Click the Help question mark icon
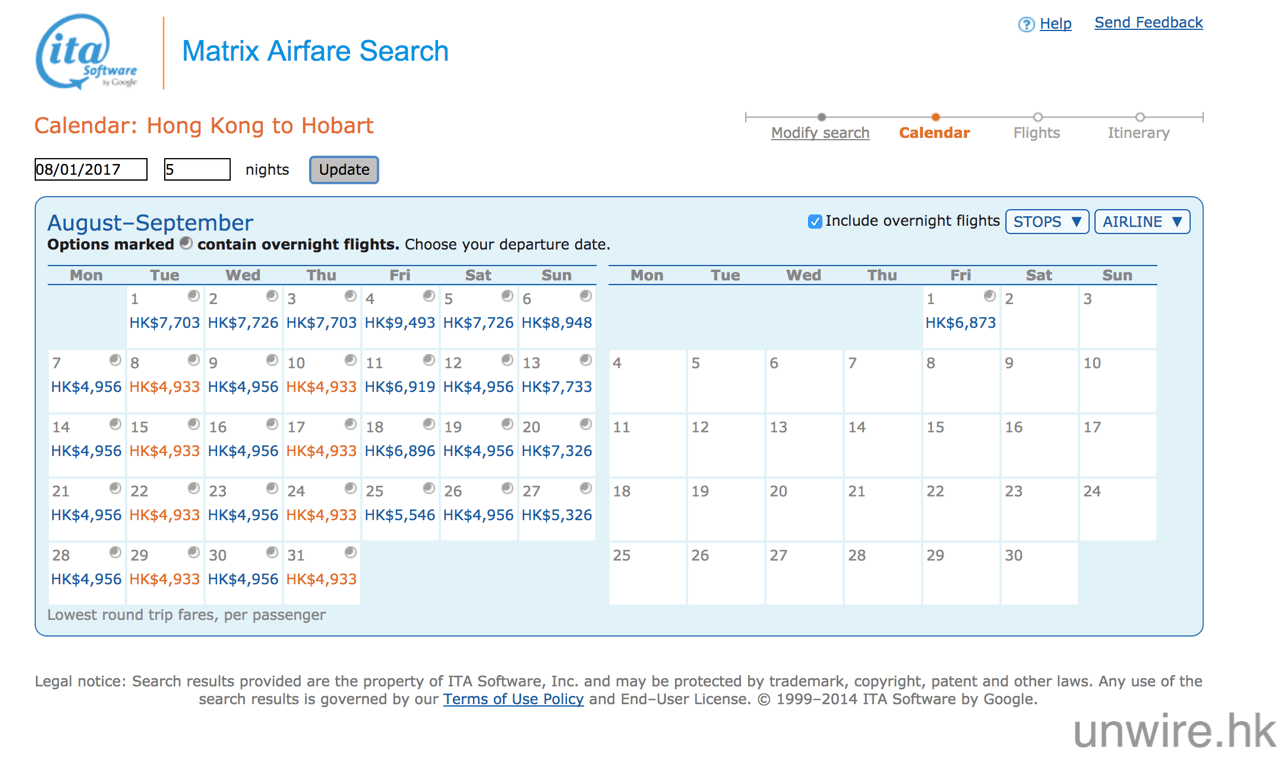Image resolution: width=1280 pixels, height=759 pixels. tap(1025, 24)
